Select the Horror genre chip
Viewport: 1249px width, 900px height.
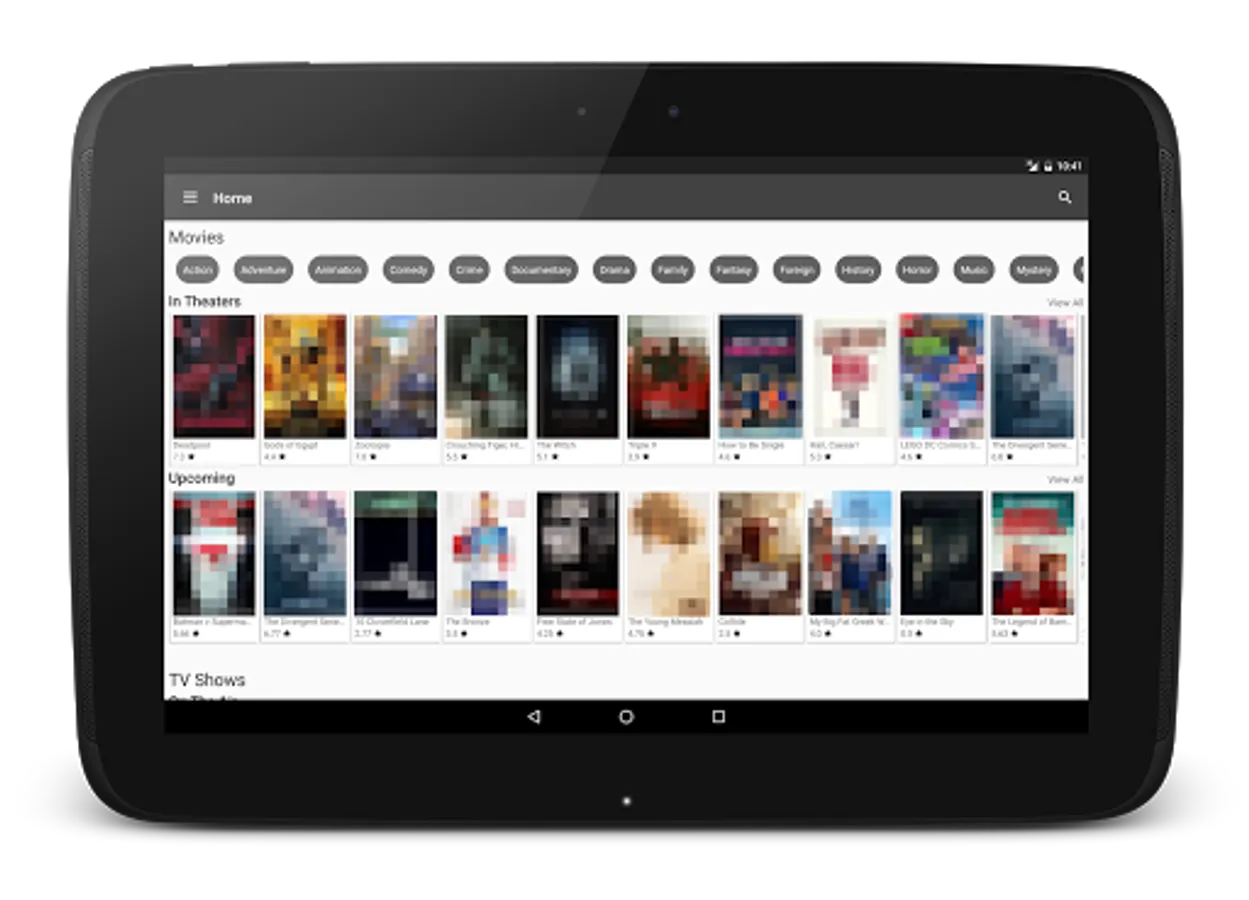coord(917,270)
